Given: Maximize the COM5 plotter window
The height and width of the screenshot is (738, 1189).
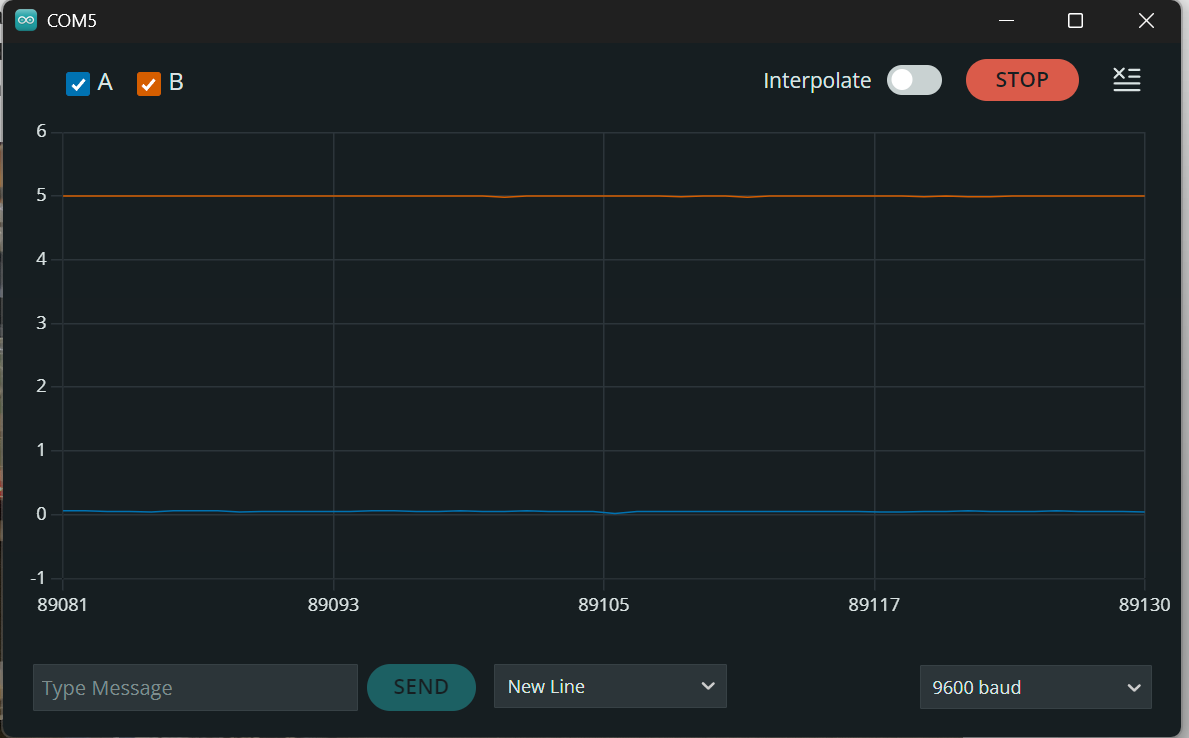Looking at the screenshot, I should coord(1075,20).
